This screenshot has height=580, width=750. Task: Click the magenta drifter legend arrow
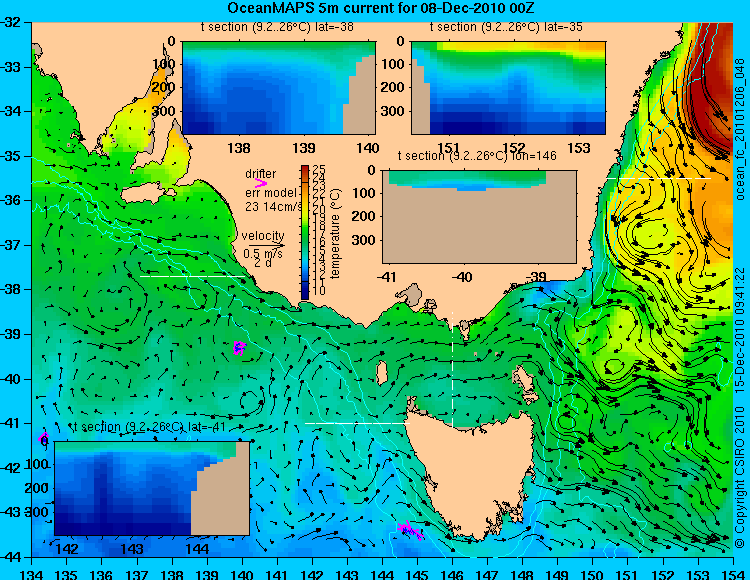[261, 183]
